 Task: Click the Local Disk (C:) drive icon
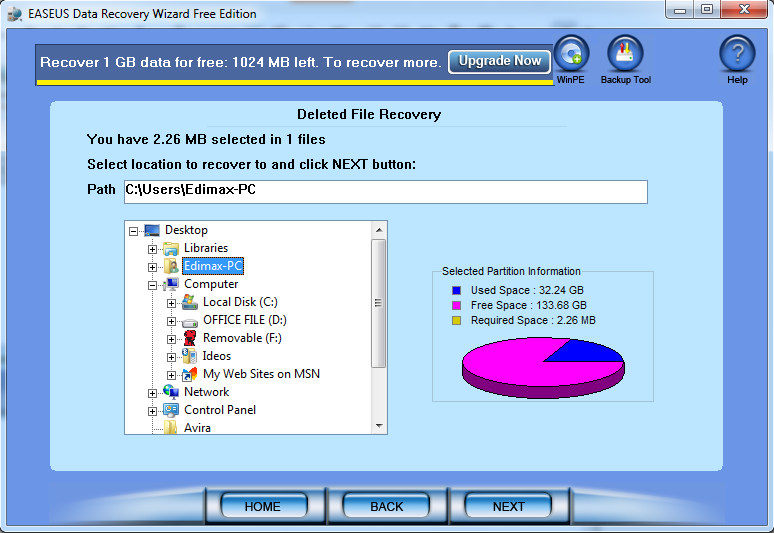(x=190, y=302)
